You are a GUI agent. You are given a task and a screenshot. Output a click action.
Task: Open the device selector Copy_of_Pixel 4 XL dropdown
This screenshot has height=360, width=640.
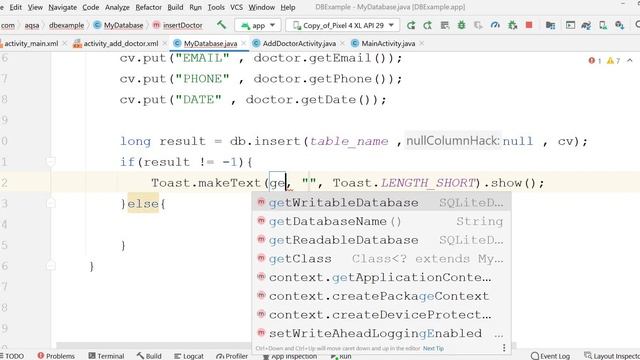(342, 25)
